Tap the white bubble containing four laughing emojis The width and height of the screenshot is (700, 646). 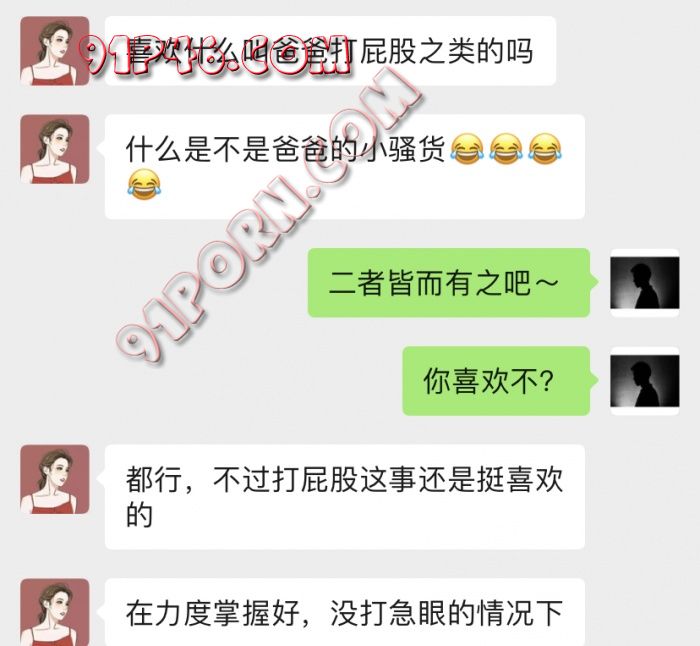tap(345, 167)
